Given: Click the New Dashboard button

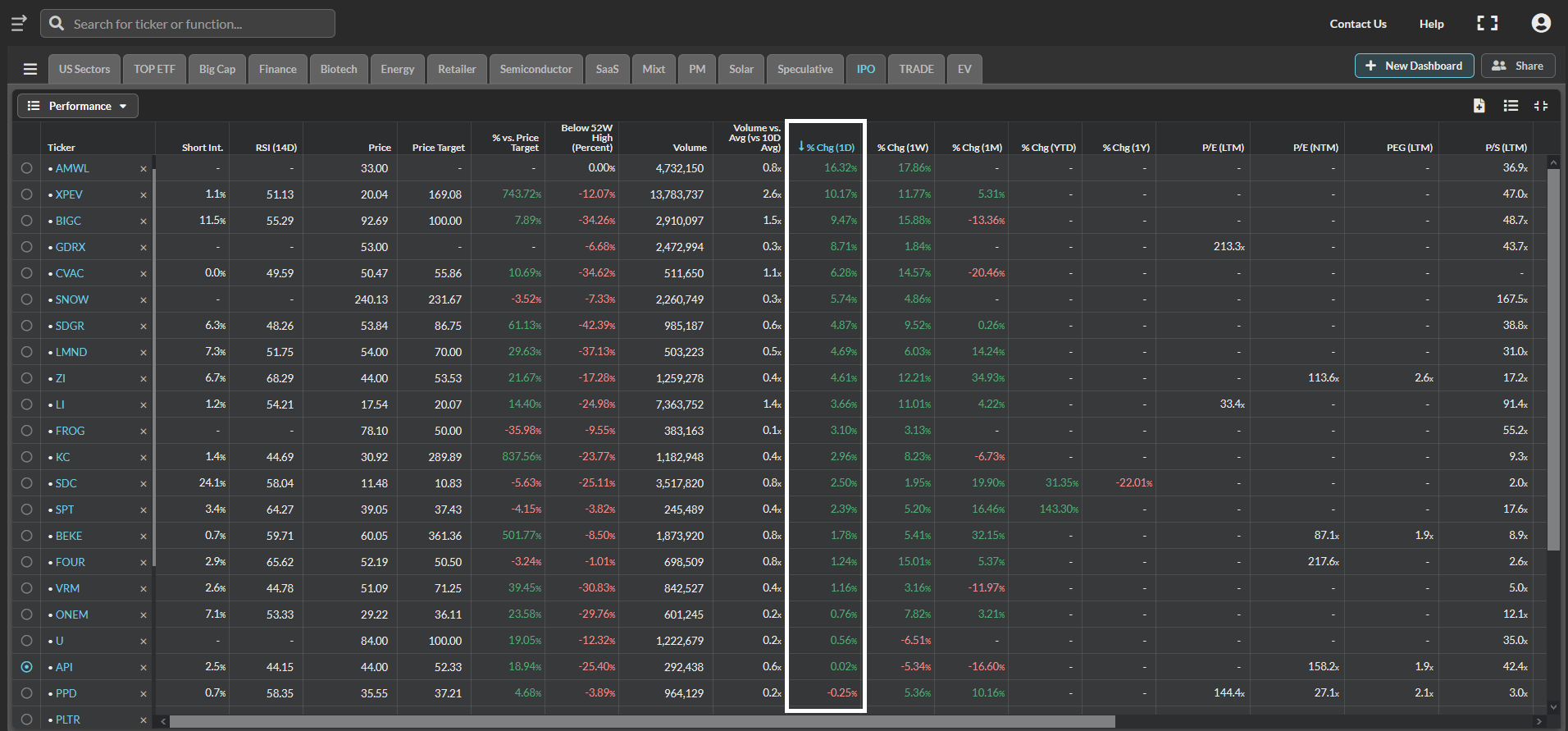Looking at the screenshot, I should point(1414,66).
